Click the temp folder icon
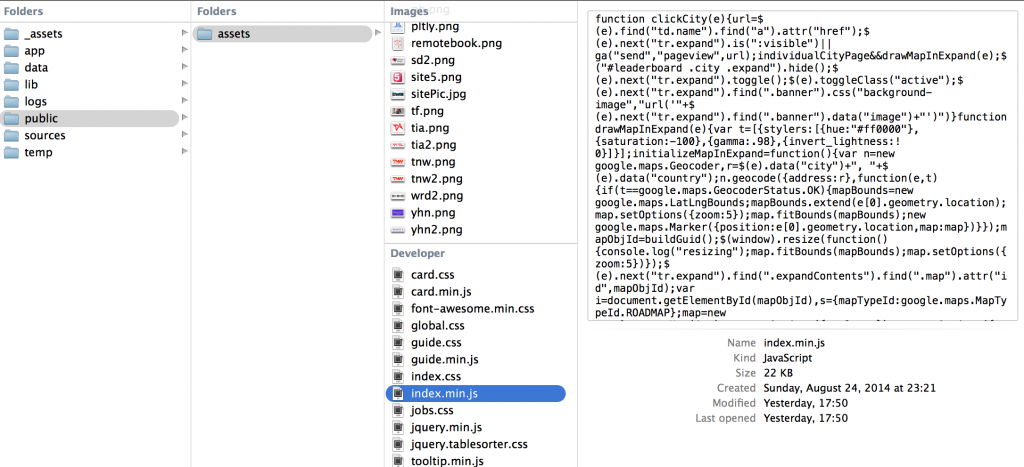 tap(12, 152)
